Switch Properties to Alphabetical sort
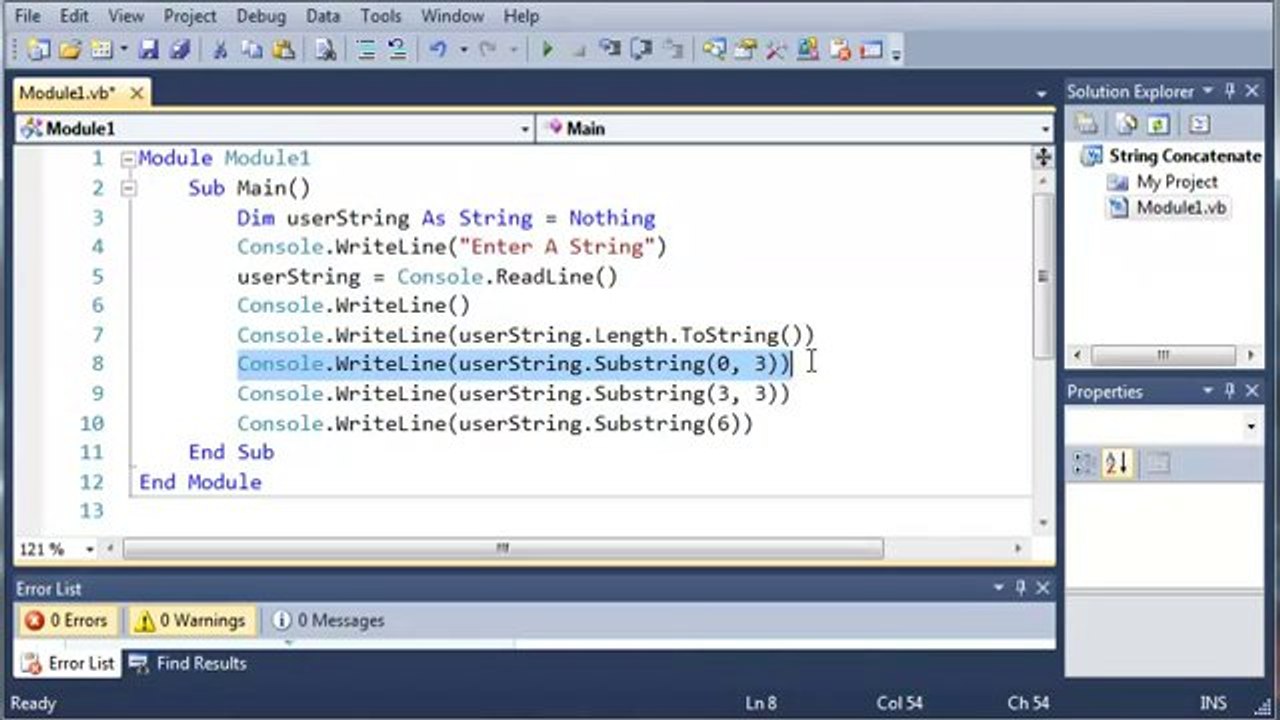 coord(1117,463)
